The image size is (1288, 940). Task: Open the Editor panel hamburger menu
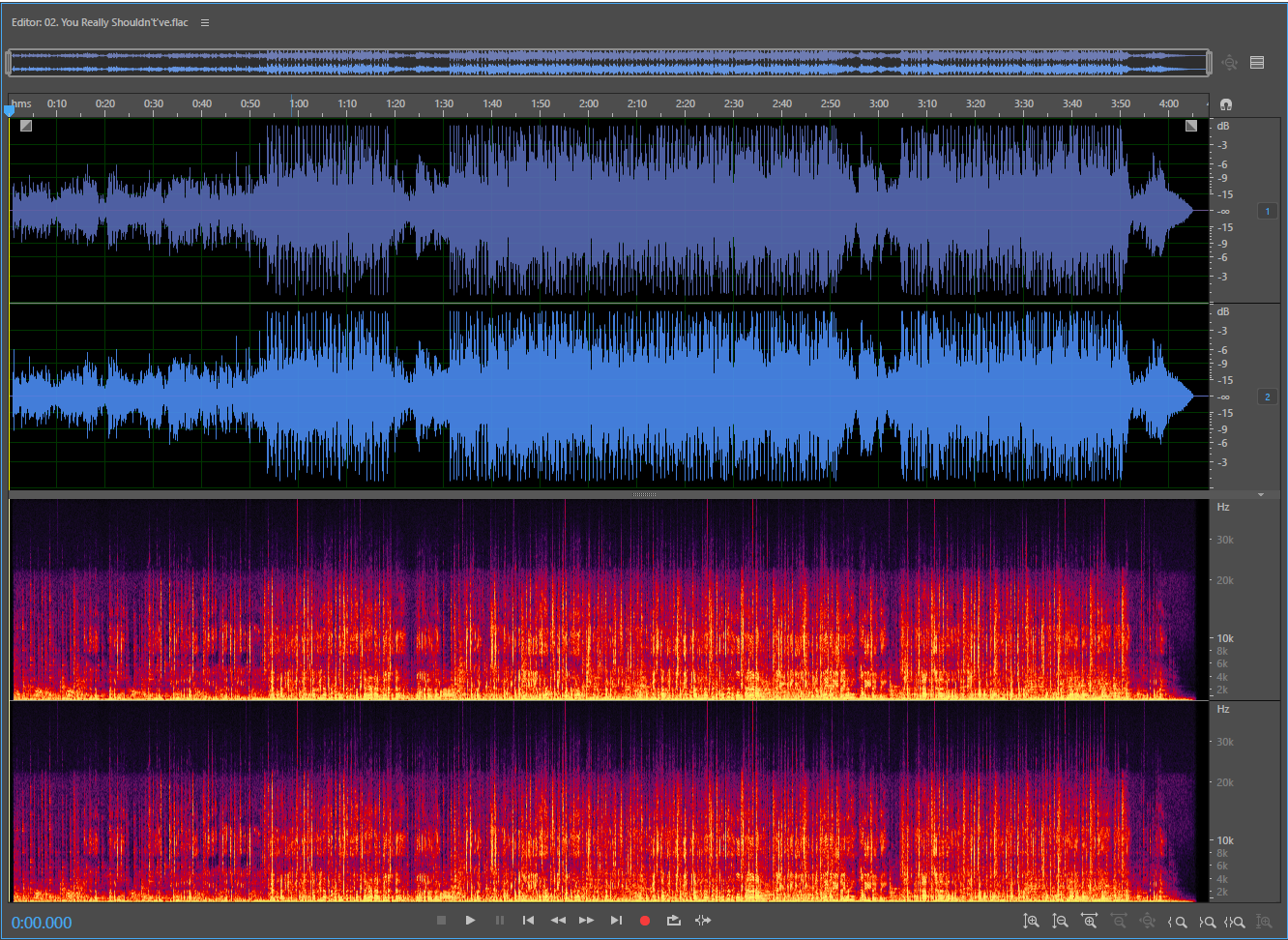(x=205, y=22)
